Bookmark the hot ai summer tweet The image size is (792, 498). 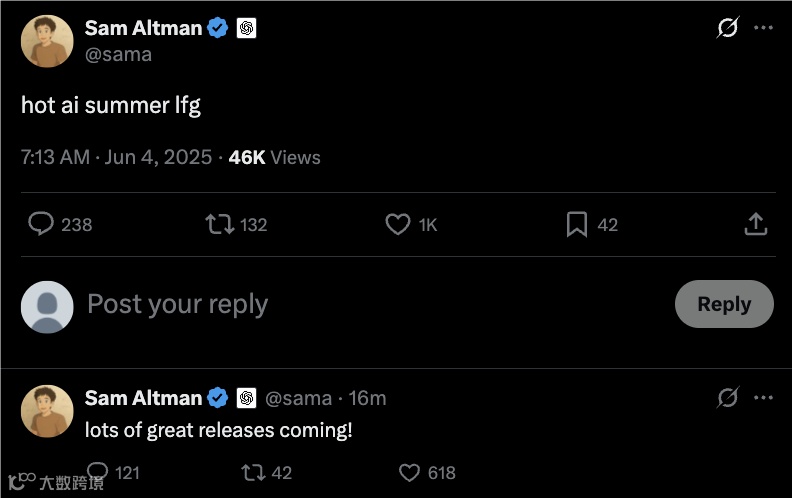(x=577, y=224)
